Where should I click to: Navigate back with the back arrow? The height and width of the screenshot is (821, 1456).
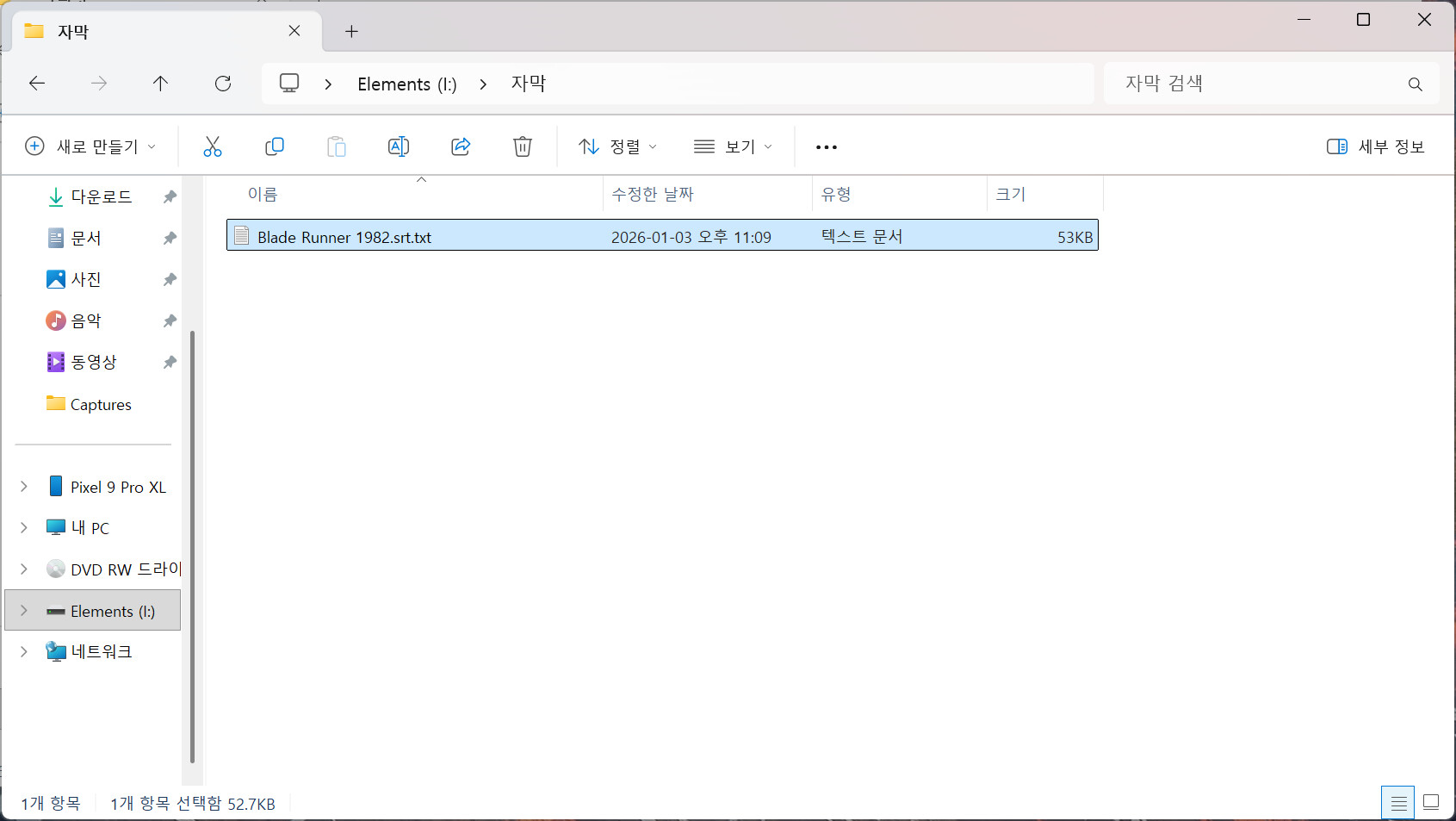pos(37,84)
